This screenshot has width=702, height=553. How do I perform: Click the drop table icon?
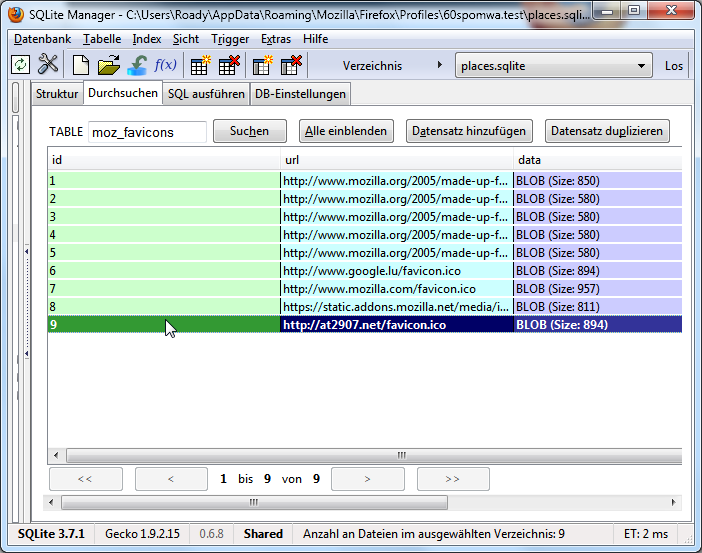pyautogui.click(x=229, y=65)
